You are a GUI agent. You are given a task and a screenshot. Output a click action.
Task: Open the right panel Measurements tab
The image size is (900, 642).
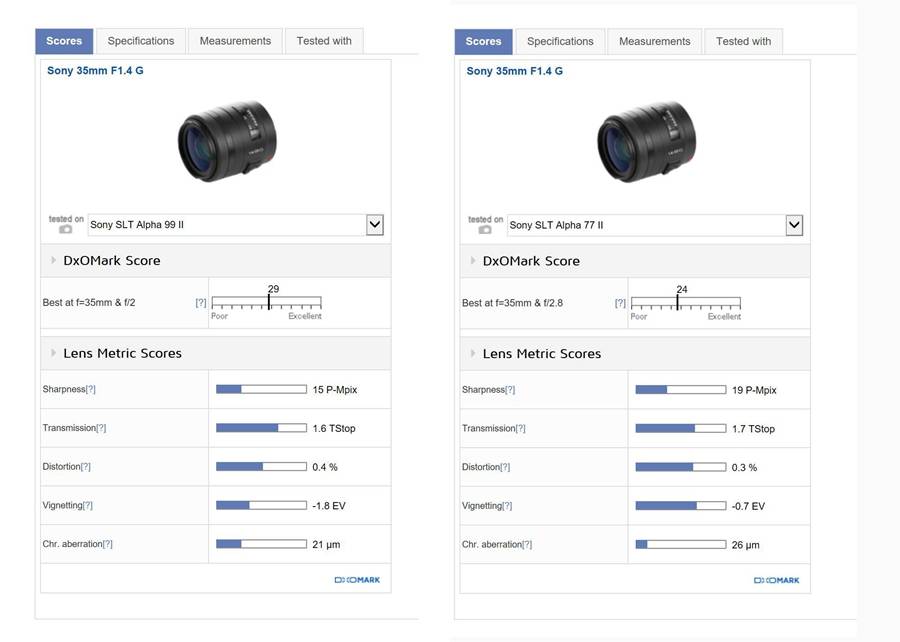point(655,41)
